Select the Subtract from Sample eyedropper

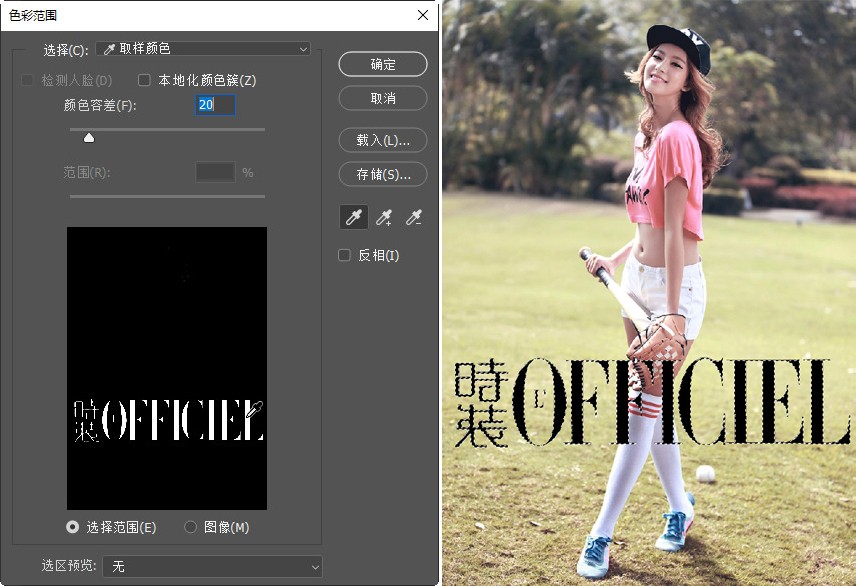(x=413, y=216)
